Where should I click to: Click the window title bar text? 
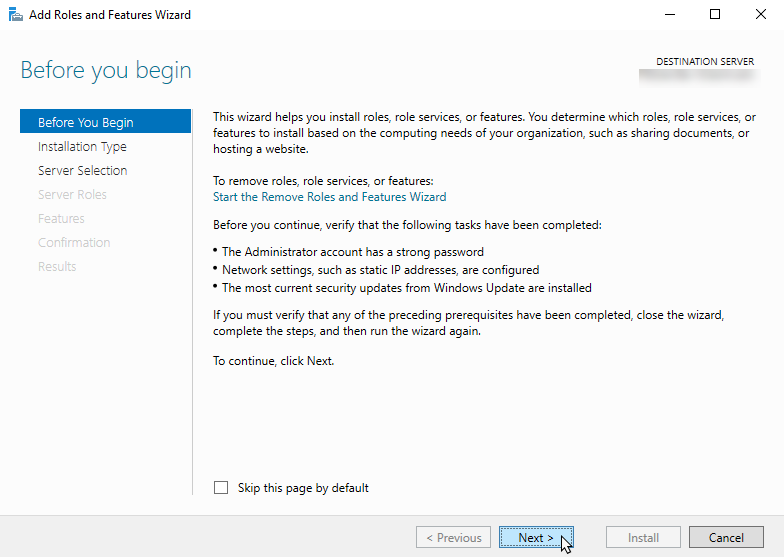[x=110, y=15]
